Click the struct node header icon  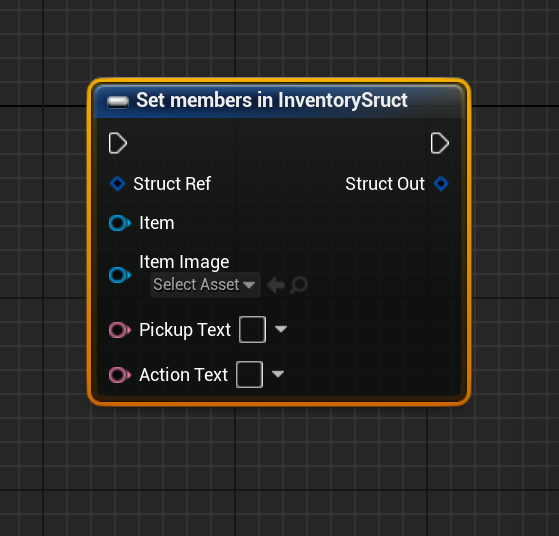118,102
